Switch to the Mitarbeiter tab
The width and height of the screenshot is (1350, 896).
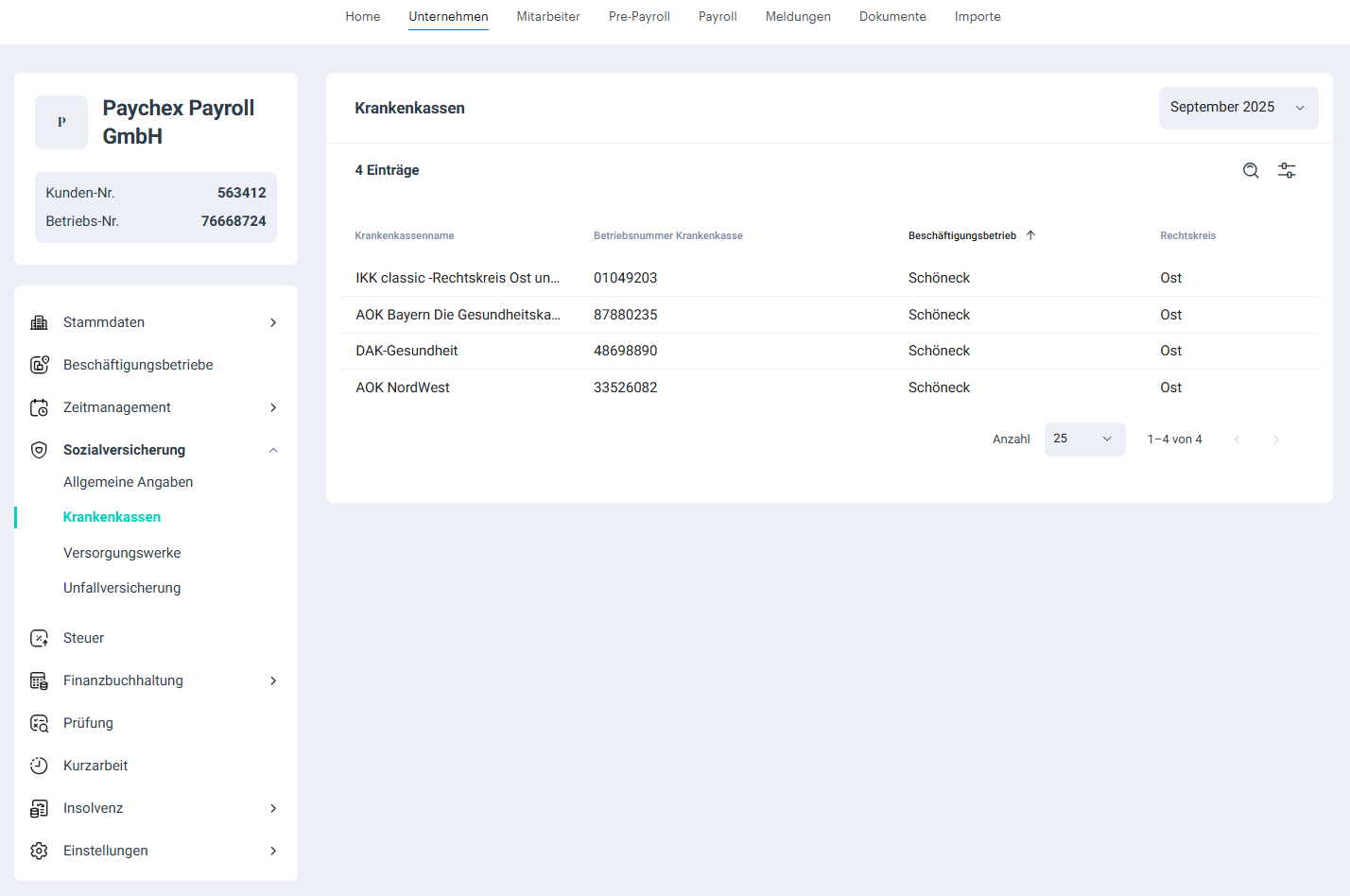tap(548, 17)
